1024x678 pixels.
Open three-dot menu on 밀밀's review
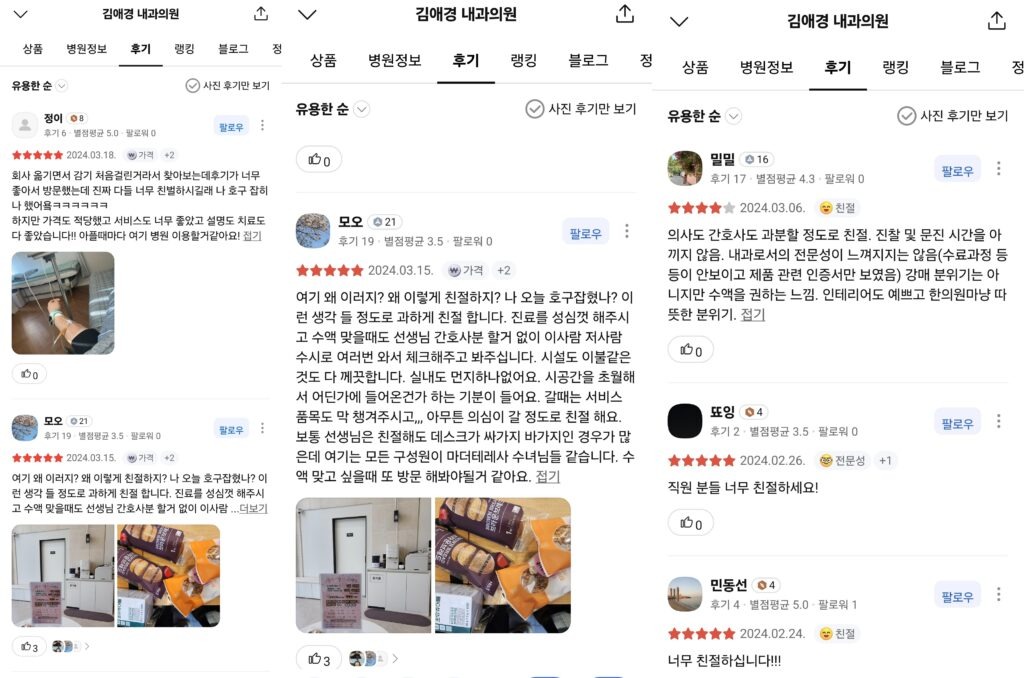click(x=999, y=169)
